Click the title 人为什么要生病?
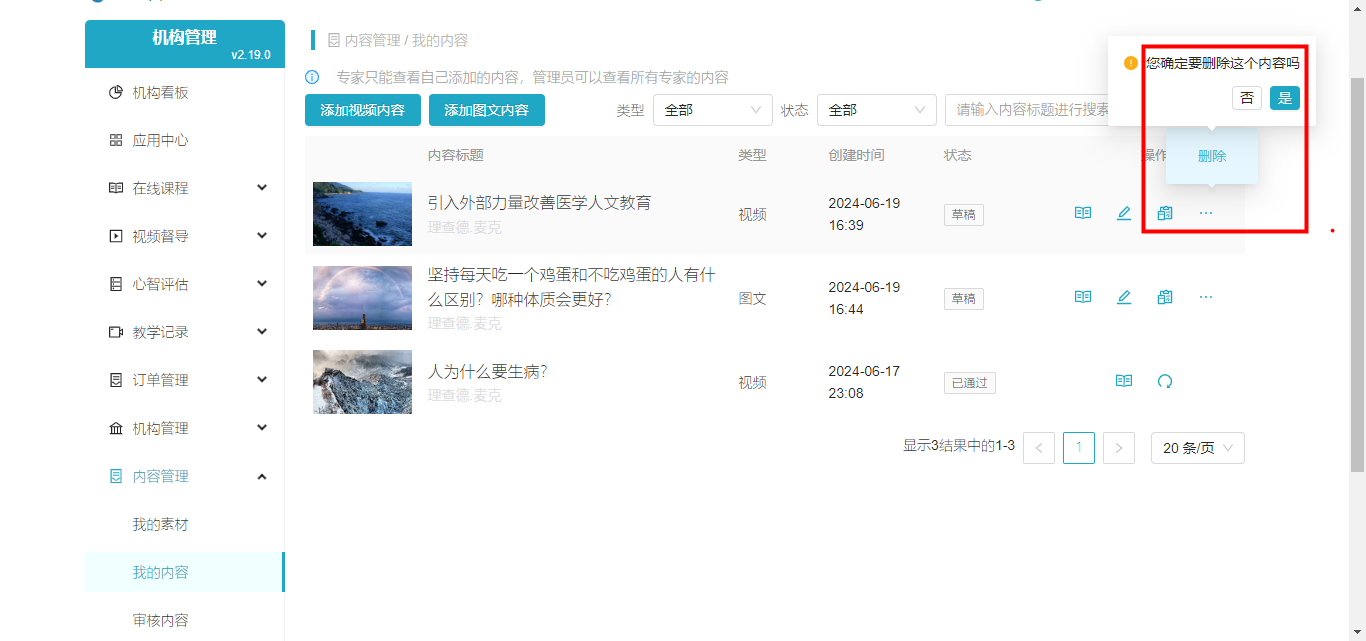The image size is (1366, 641). pos(487,372)
